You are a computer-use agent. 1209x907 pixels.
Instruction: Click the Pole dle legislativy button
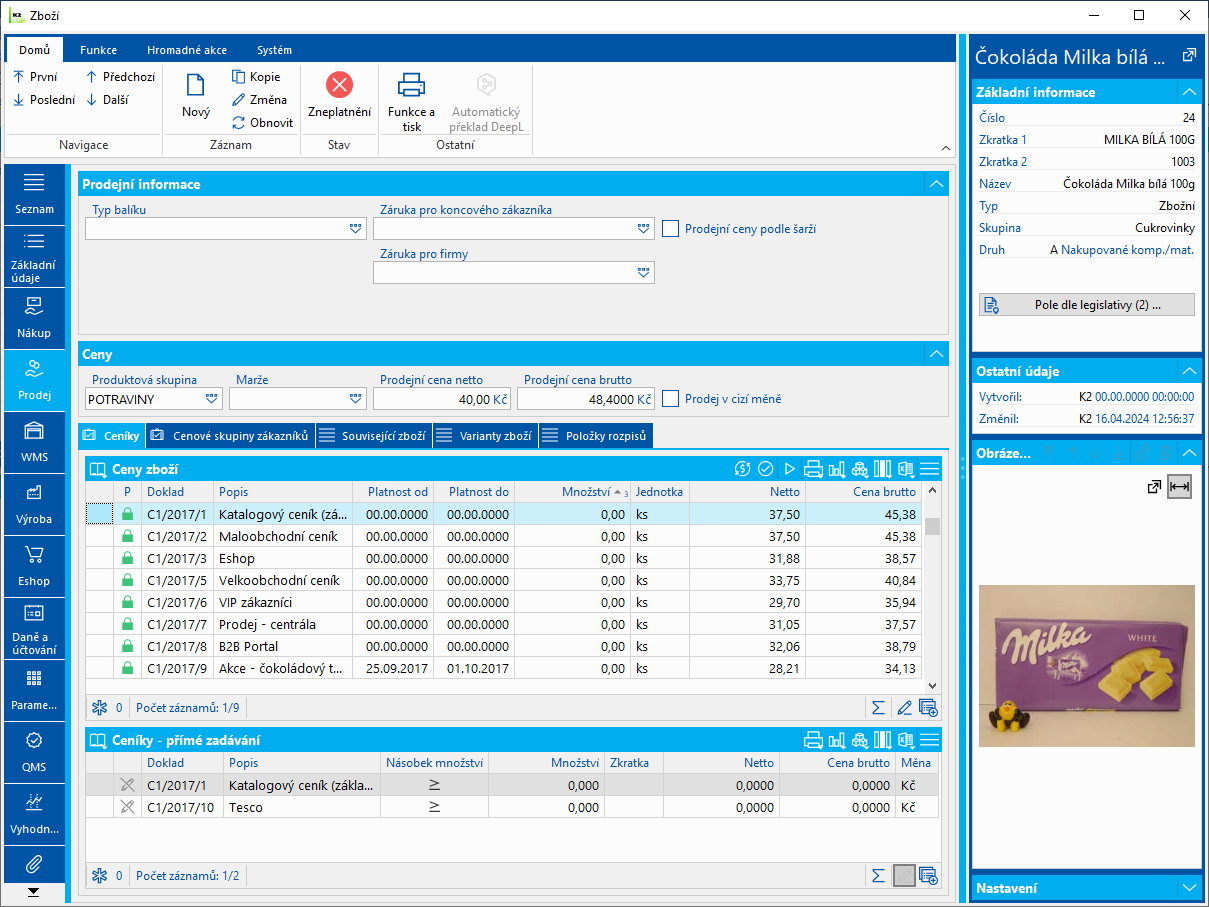point(1086,305)
